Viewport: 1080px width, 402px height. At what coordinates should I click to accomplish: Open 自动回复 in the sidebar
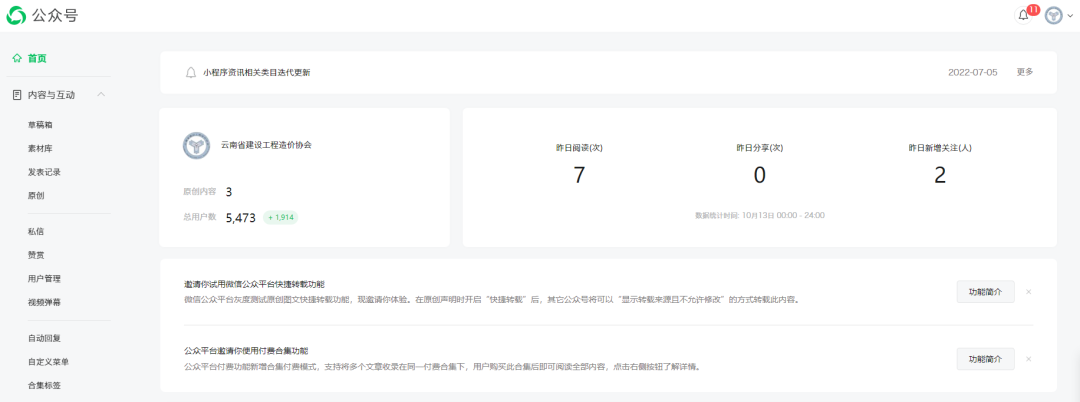click(x=45, y=338)
